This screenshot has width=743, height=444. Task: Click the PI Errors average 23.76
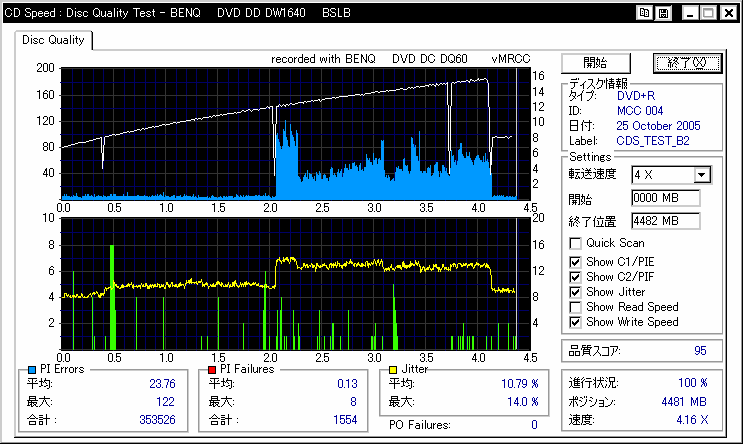pos(162,384)
